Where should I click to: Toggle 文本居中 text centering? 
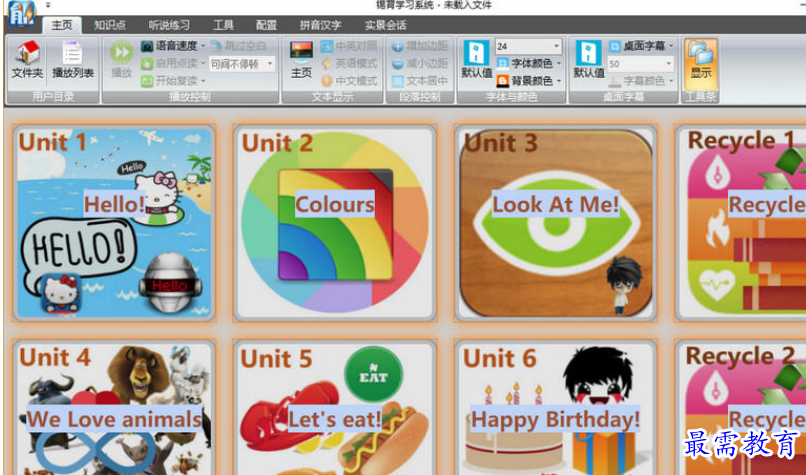[419, 81]
